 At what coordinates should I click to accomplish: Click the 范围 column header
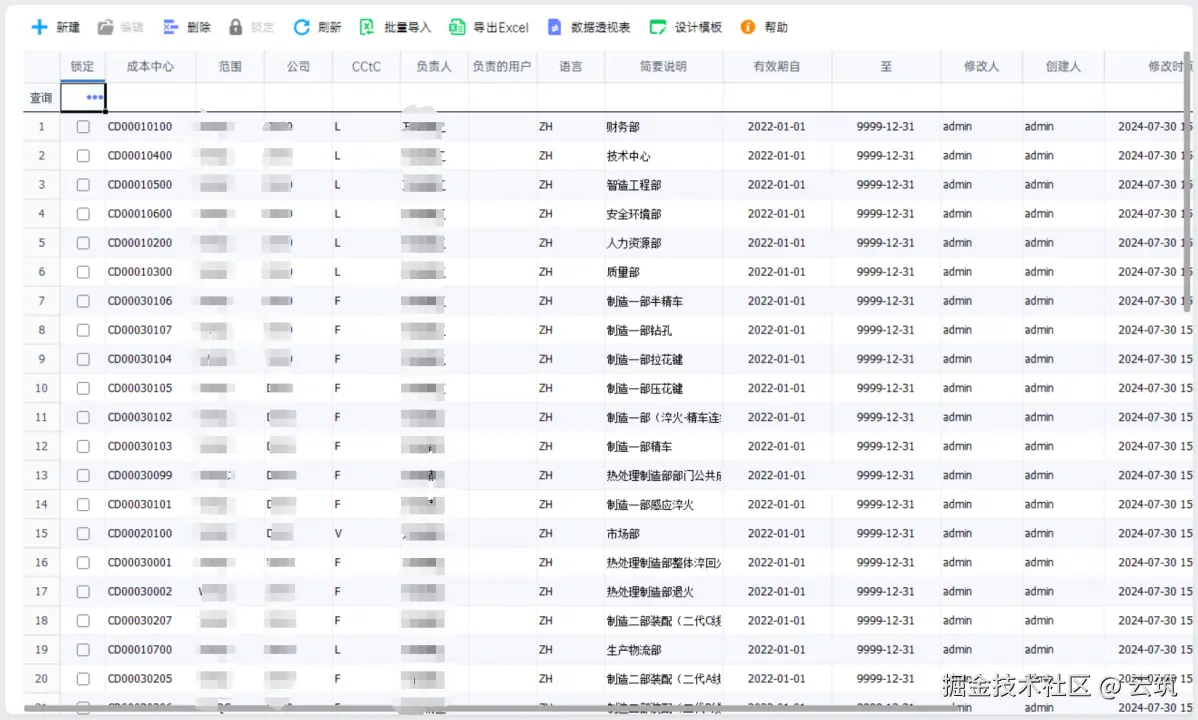(x=230, y=66)
